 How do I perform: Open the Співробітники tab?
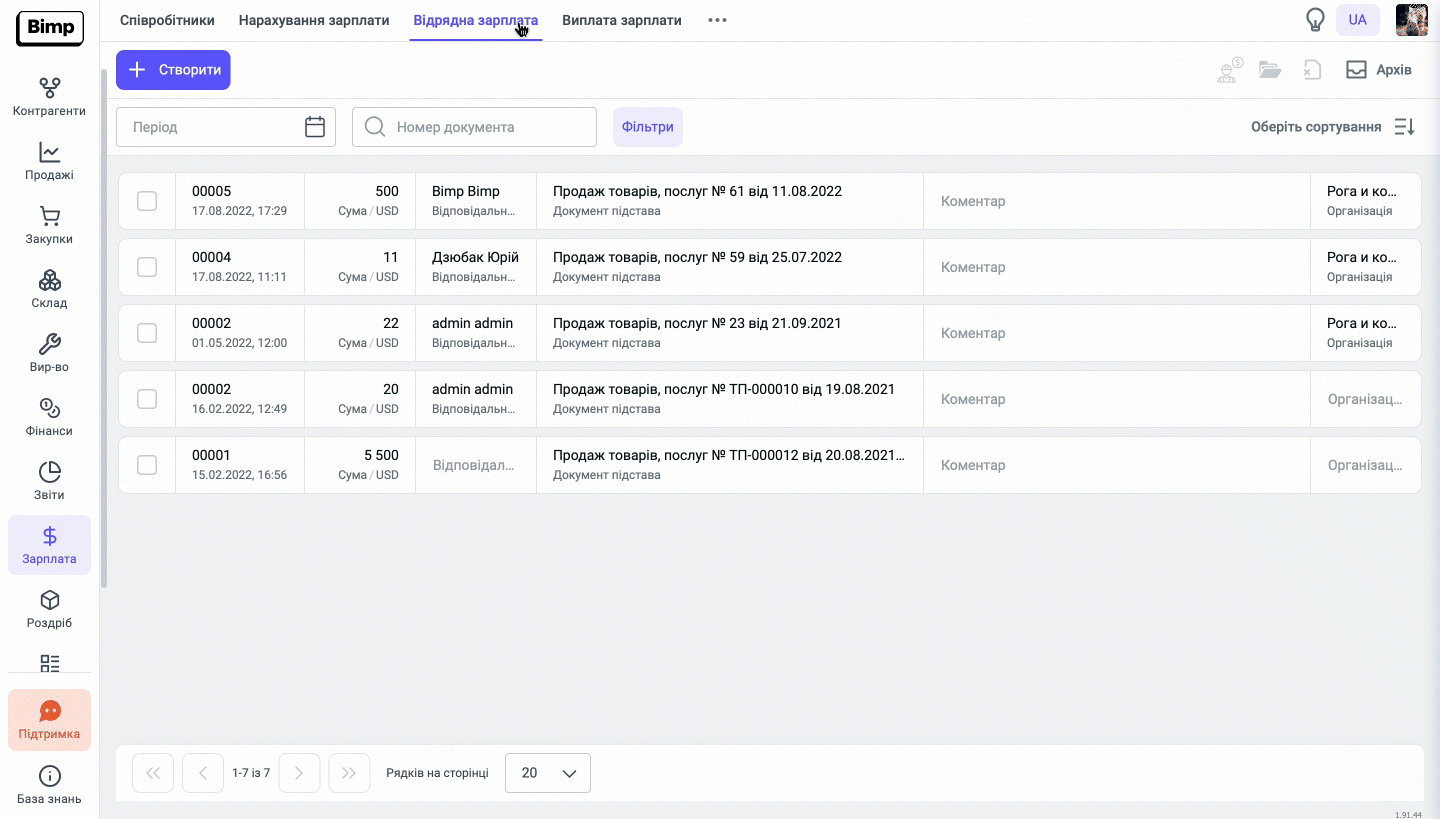(x=167, y=20)
